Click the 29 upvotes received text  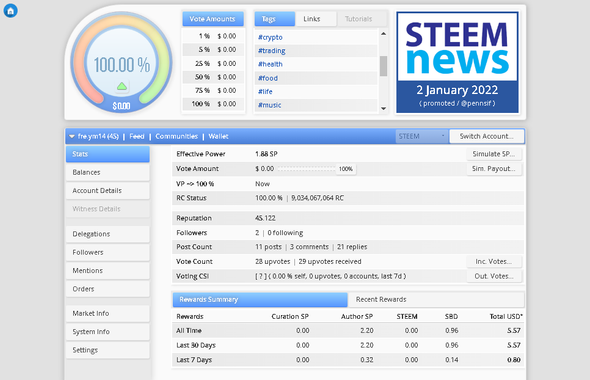[330, 261]
